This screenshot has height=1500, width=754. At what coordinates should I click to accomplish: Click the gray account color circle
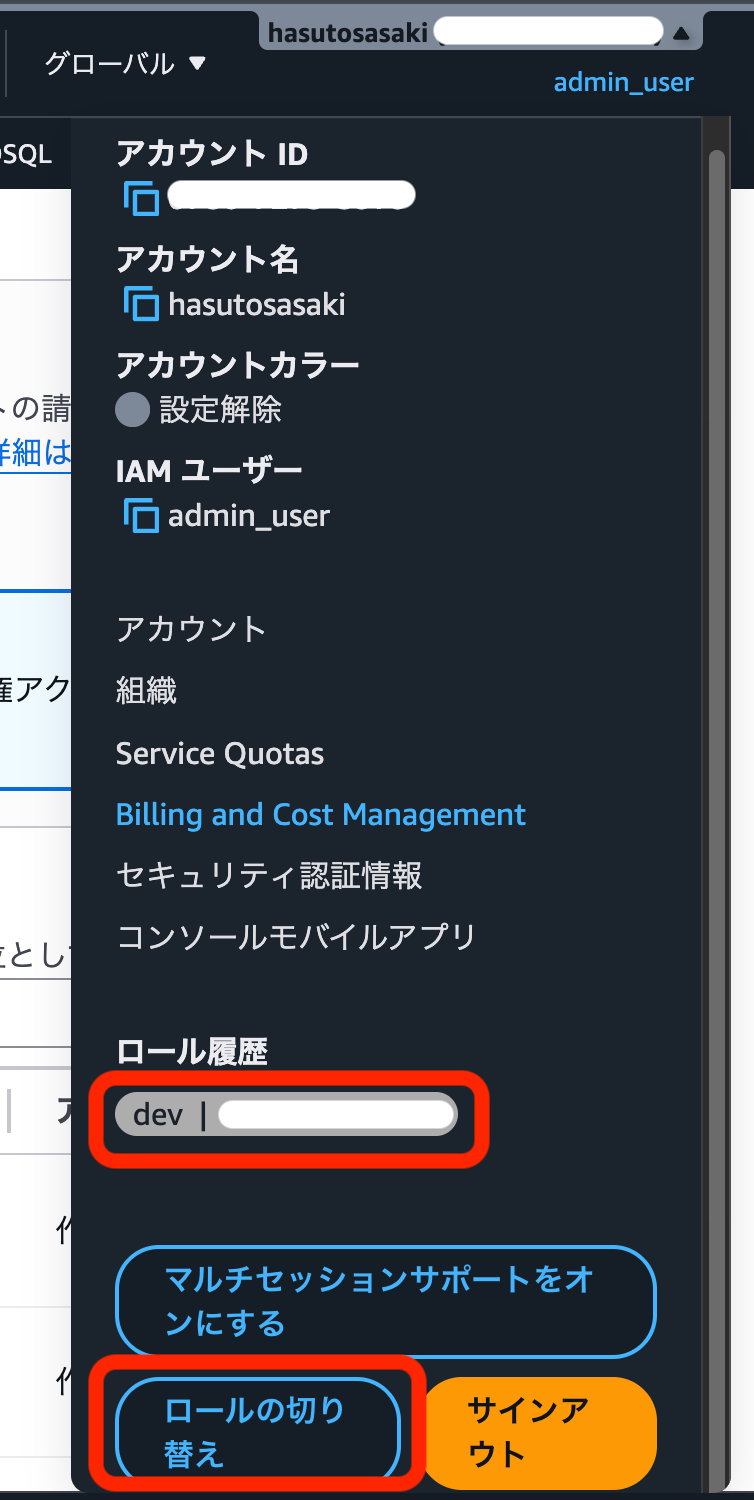pyautogui.click(x=132, y=409)
